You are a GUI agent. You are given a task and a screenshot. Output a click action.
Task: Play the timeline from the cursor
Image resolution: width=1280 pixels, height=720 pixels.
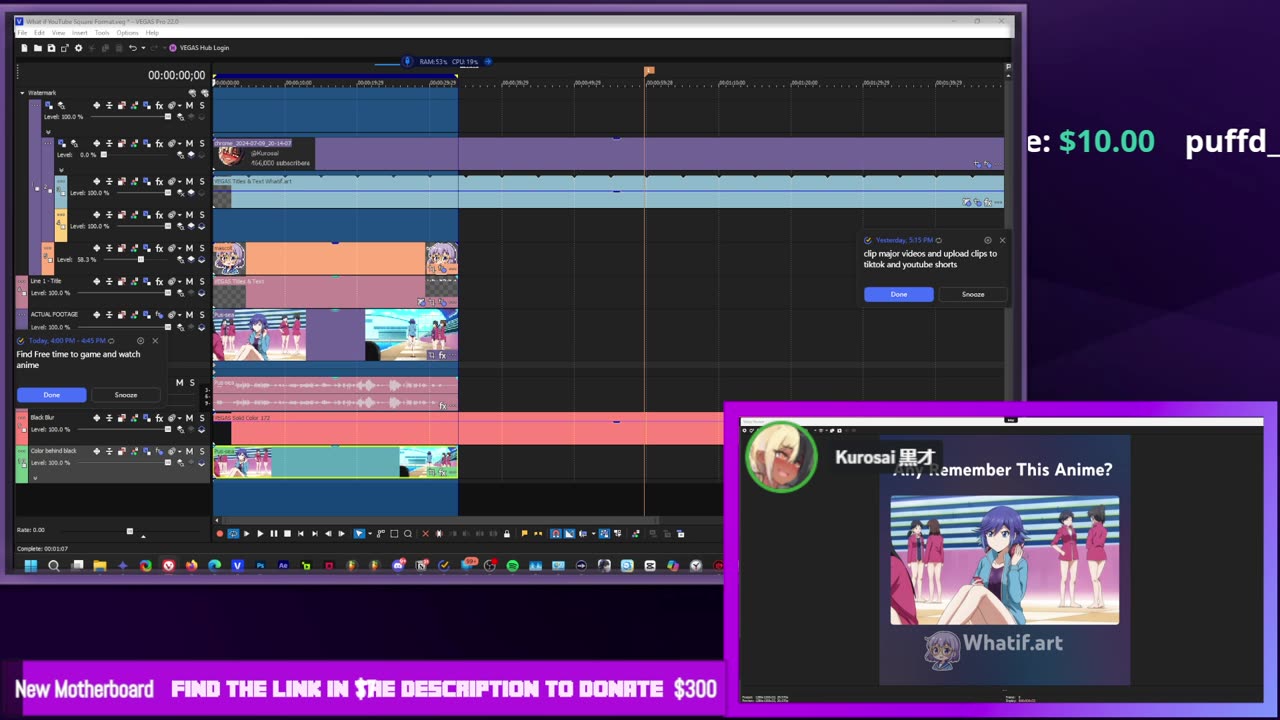point(260,533)
